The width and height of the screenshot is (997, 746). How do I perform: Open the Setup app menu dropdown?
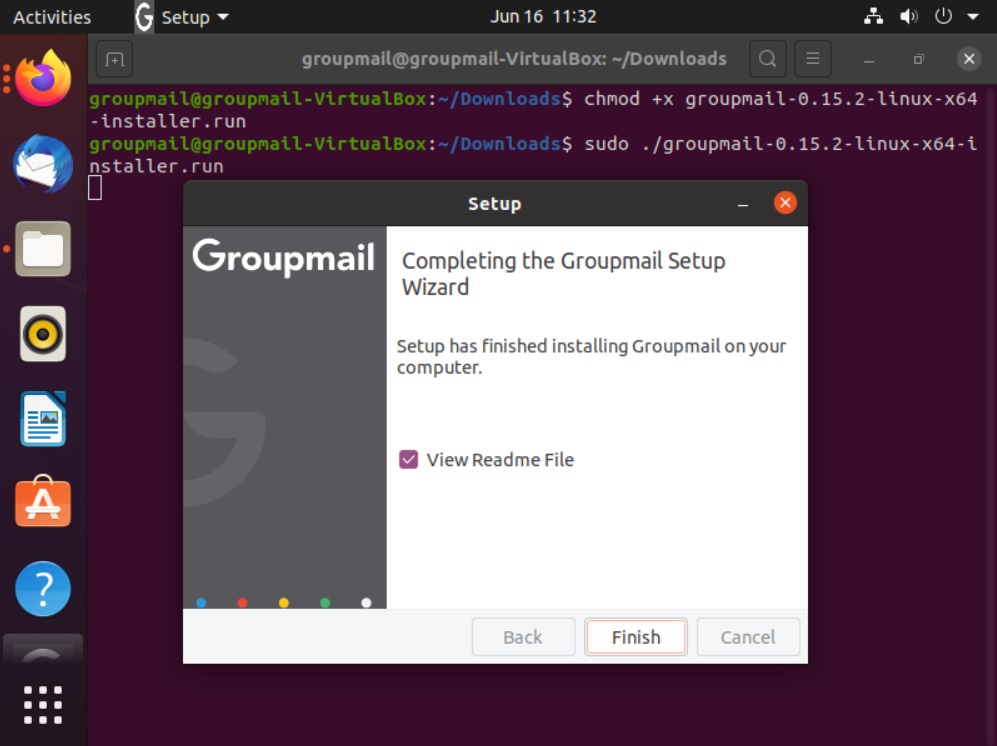pos(194,17)
